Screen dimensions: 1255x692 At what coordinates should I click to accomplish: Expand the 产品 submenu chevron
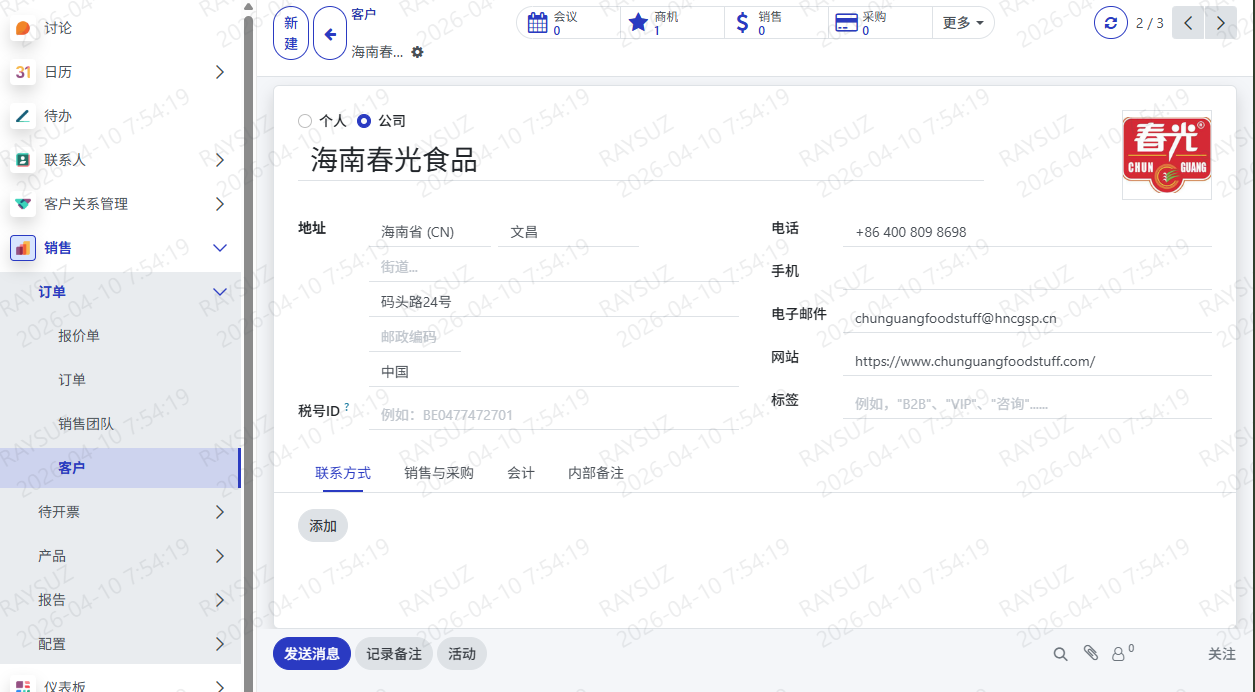pos(220,556)
